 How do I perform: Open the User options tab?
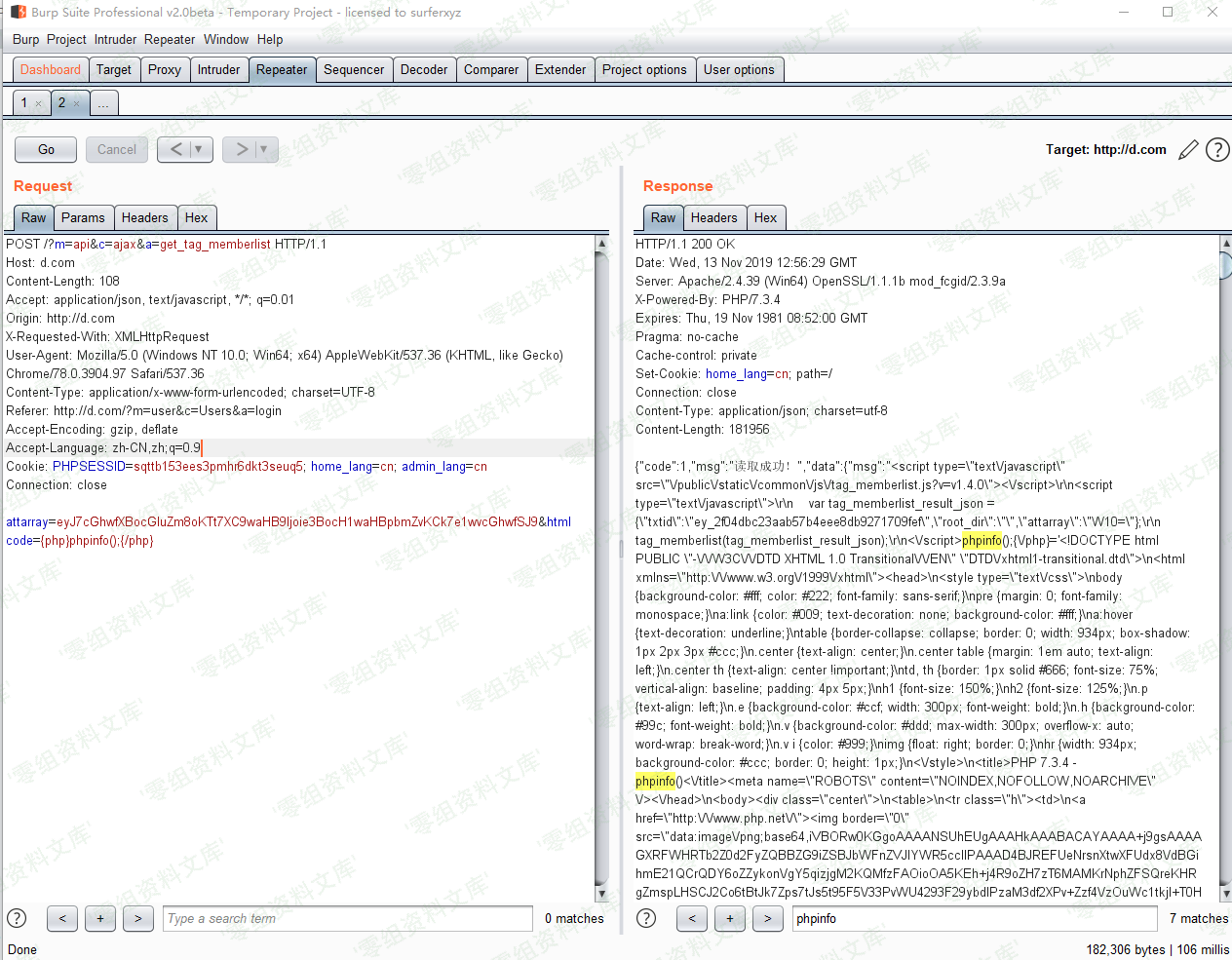739,70
